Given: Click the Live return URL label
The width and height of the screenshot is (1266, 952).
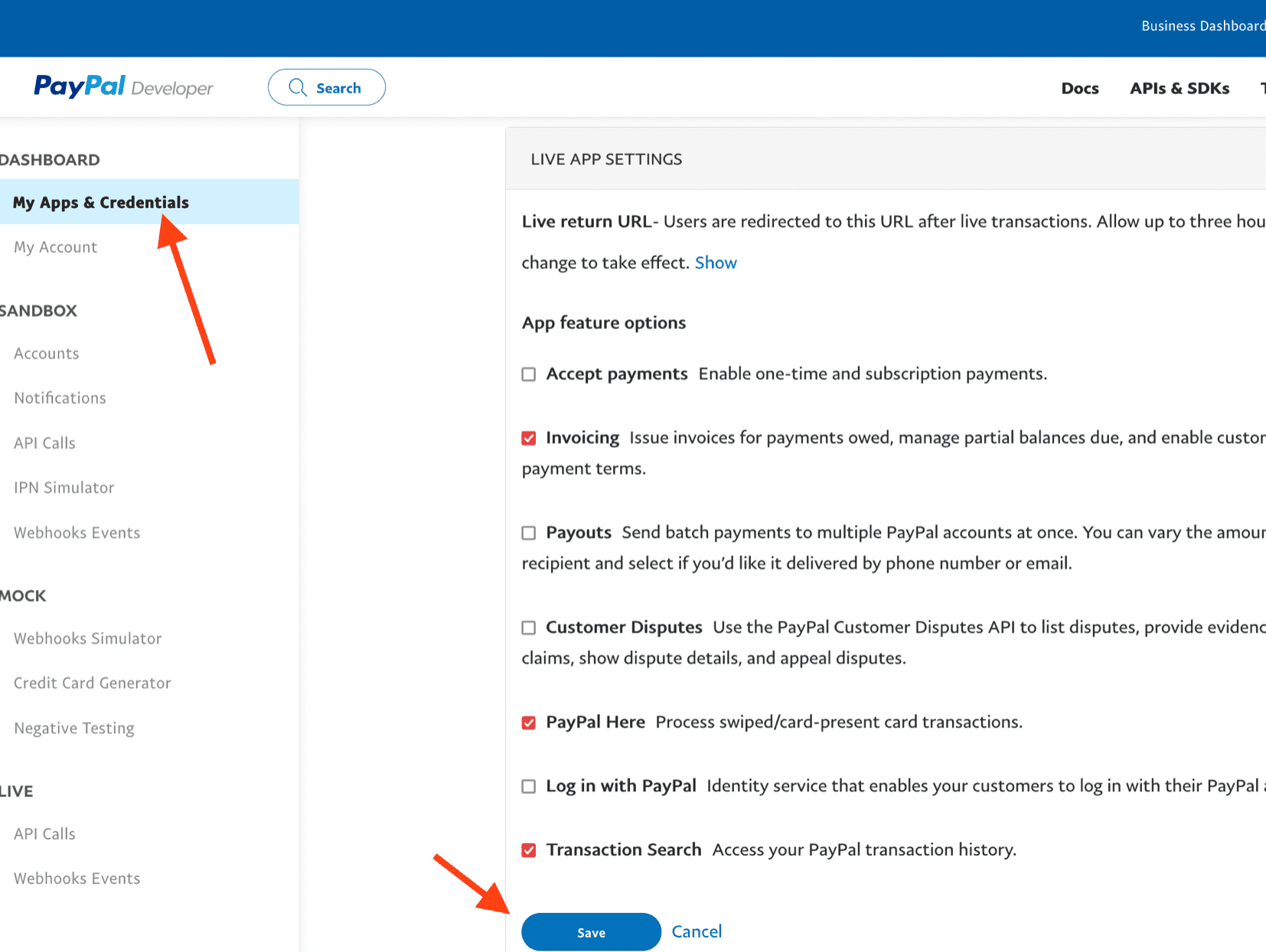Looking at the screenshot, I should coord(586,221).
